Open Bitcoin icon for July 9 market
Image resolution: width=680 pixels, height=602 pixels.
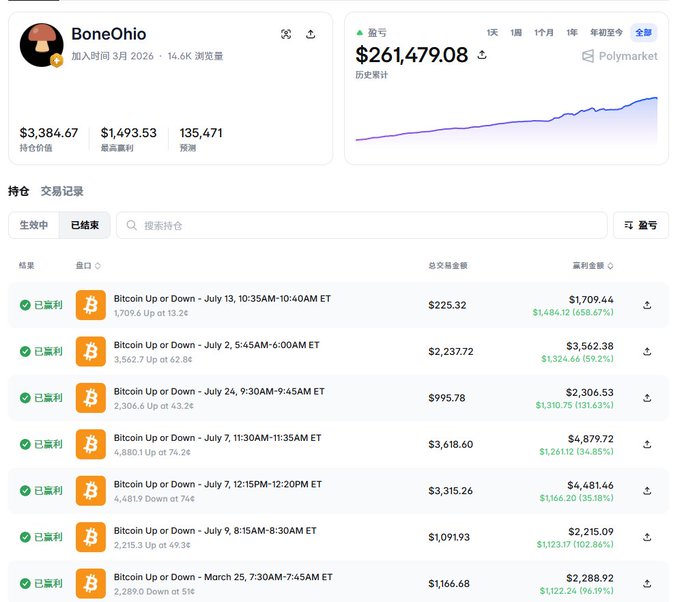pyautogui.click(x=91, y=537)
